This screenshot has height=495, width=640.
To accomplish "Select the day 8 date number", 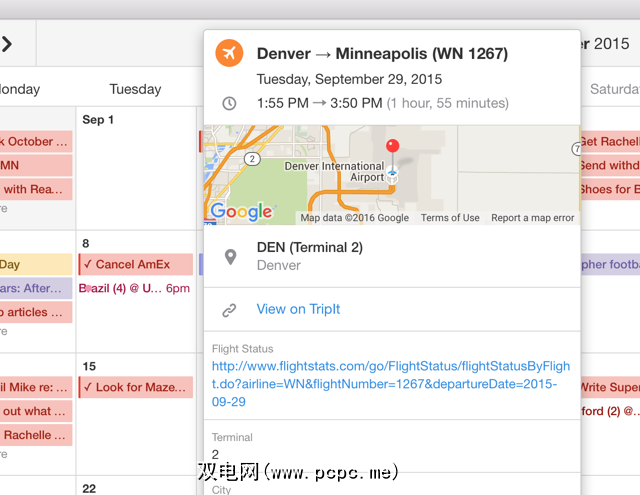I will click(x=86, y=244).
